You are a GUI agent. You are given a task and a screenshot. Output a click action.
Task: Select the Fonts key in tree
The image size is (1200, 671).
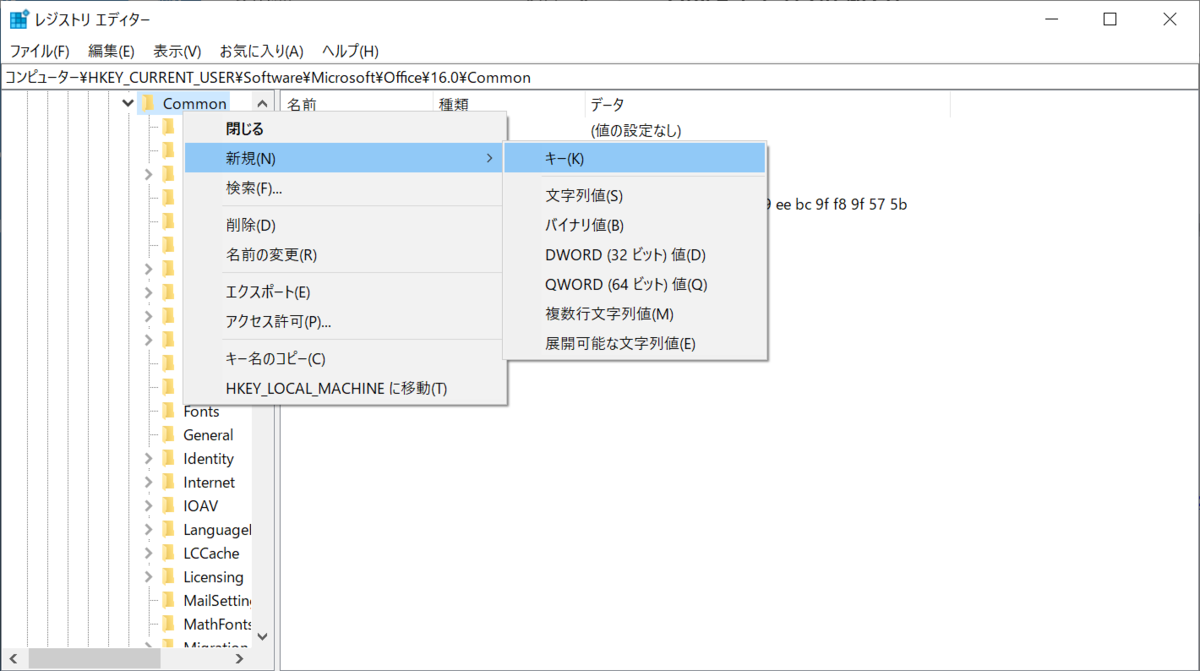(x=201, y=411)
